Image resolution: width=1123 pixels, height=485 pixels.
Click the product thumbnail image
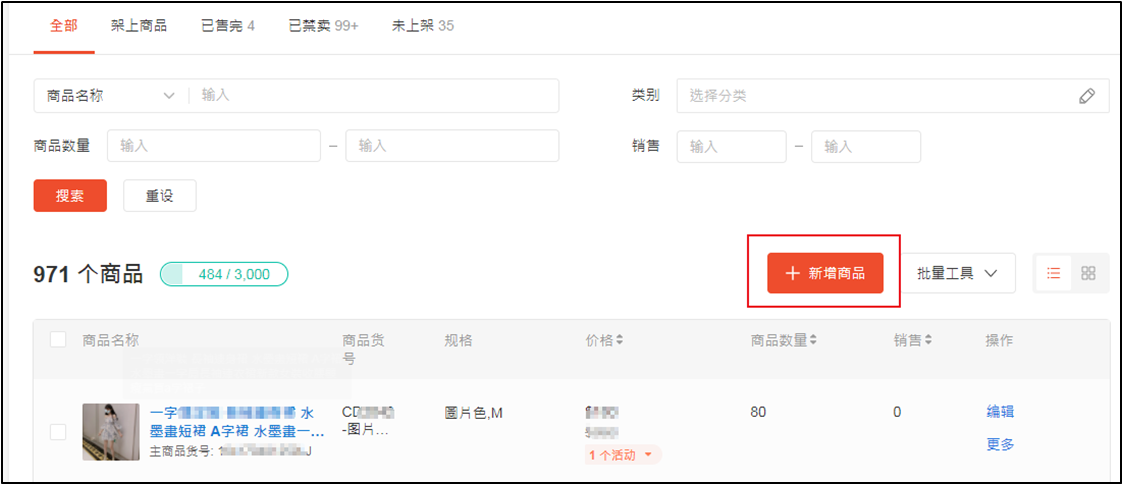[x=111, y=431]
